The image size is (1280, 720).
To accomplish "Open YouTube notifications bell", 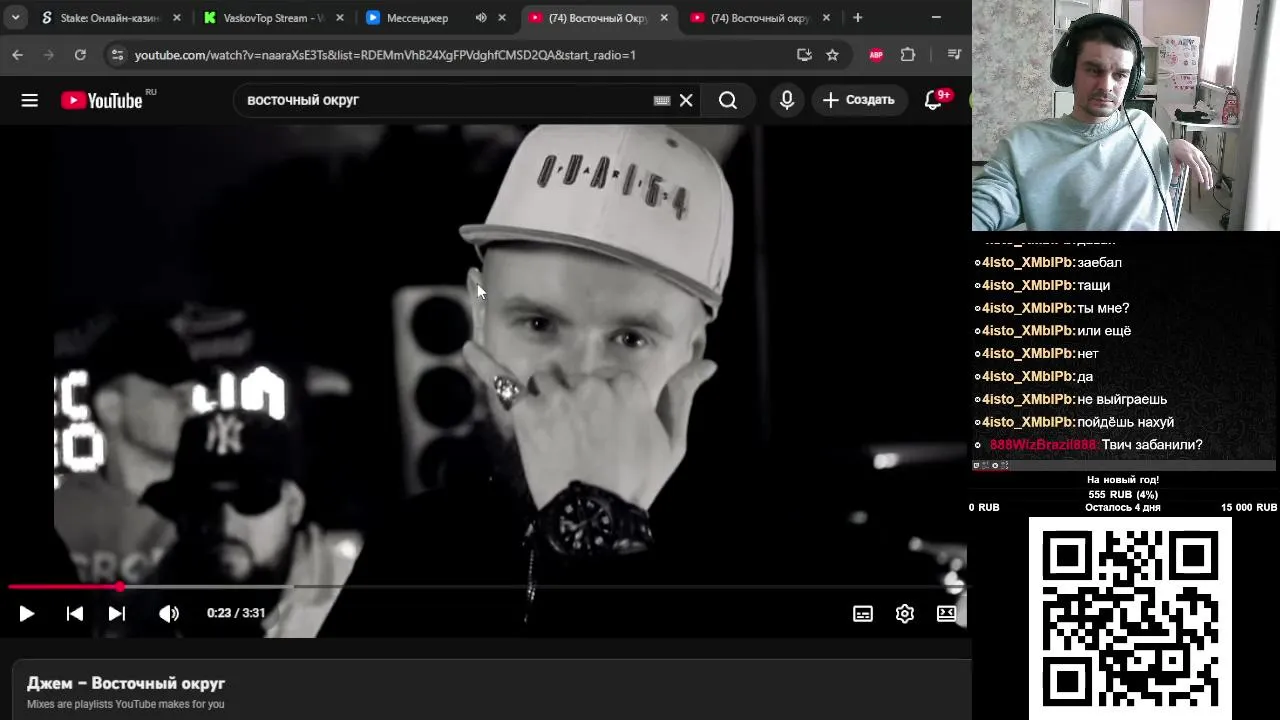I will click(933, 100).
